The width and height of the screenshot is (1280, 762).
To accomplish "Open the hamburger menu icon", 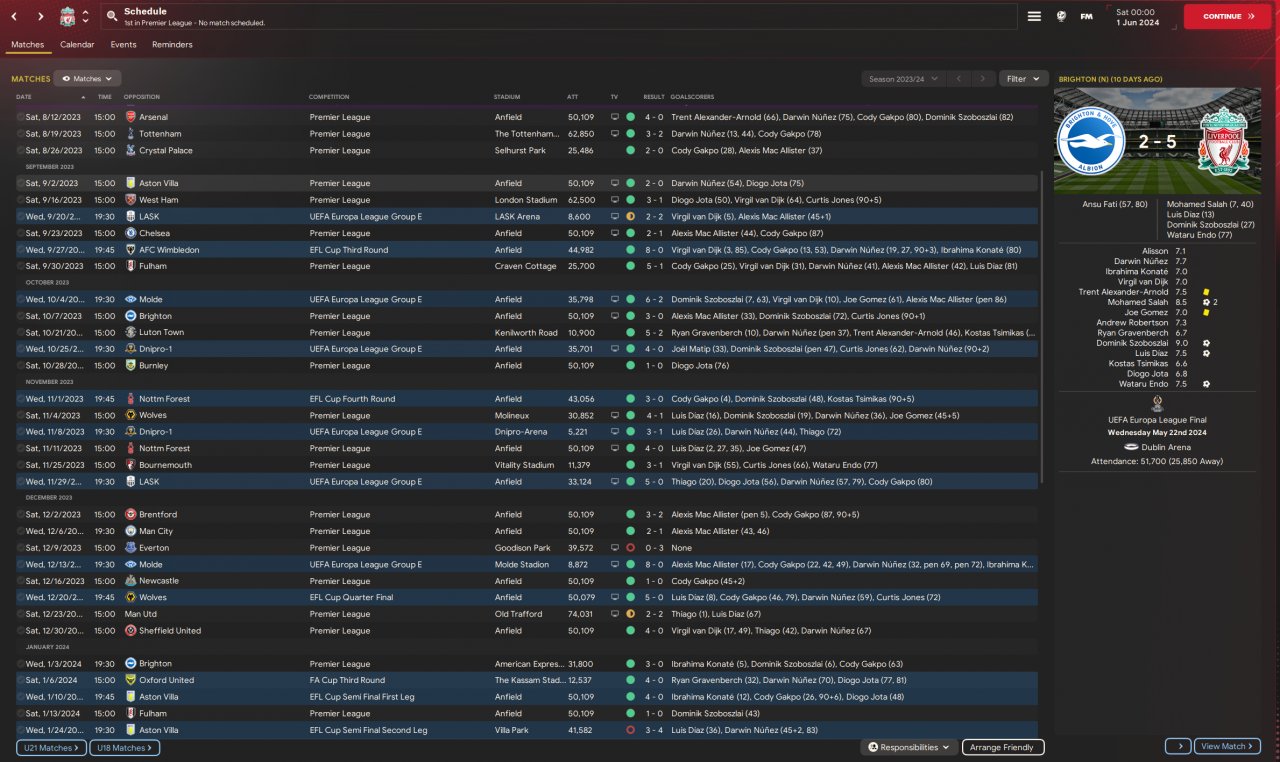I will click(x=1034, y=17).
